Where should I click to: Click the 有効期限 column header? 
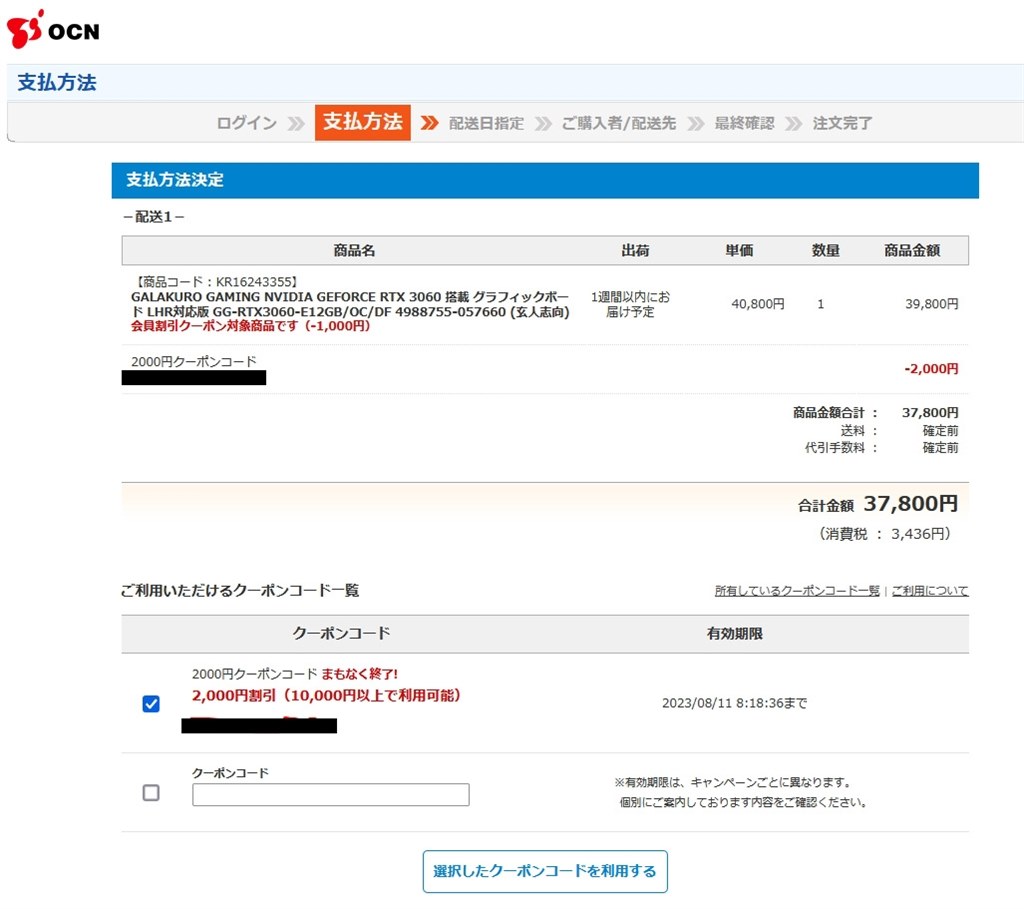tap(735, 633)
